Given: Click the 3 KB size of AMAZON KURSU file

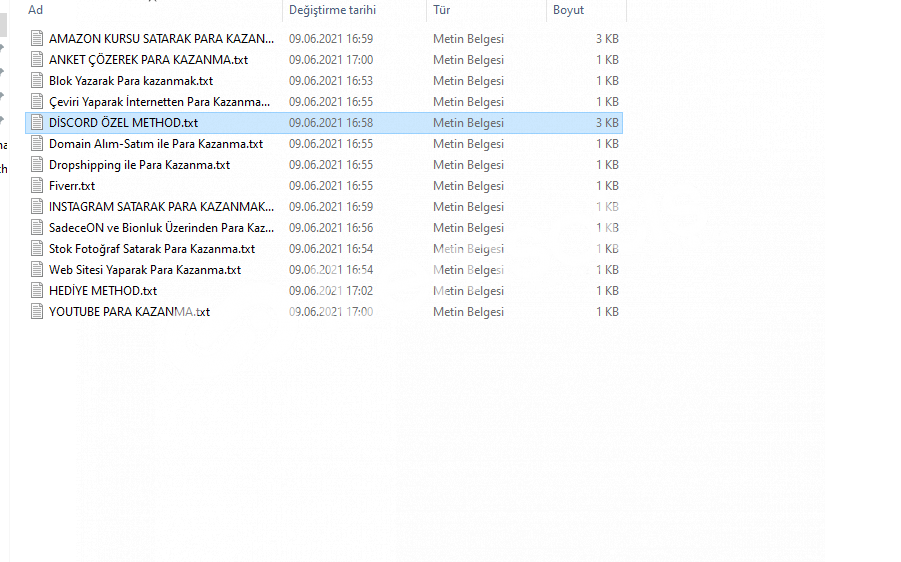Looking at the screenshot, I should 607,39.
